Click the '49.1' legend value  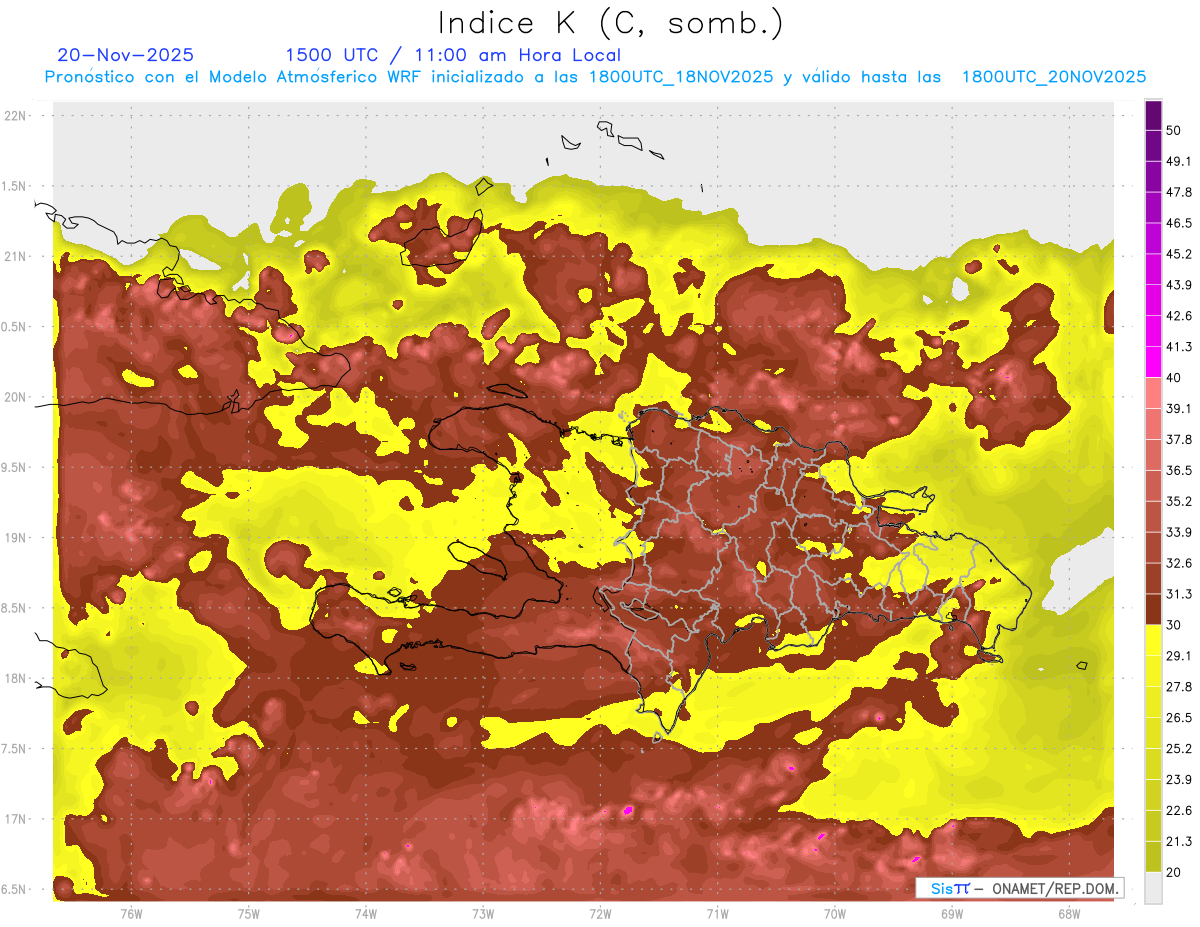click(x=1179, y=162)
